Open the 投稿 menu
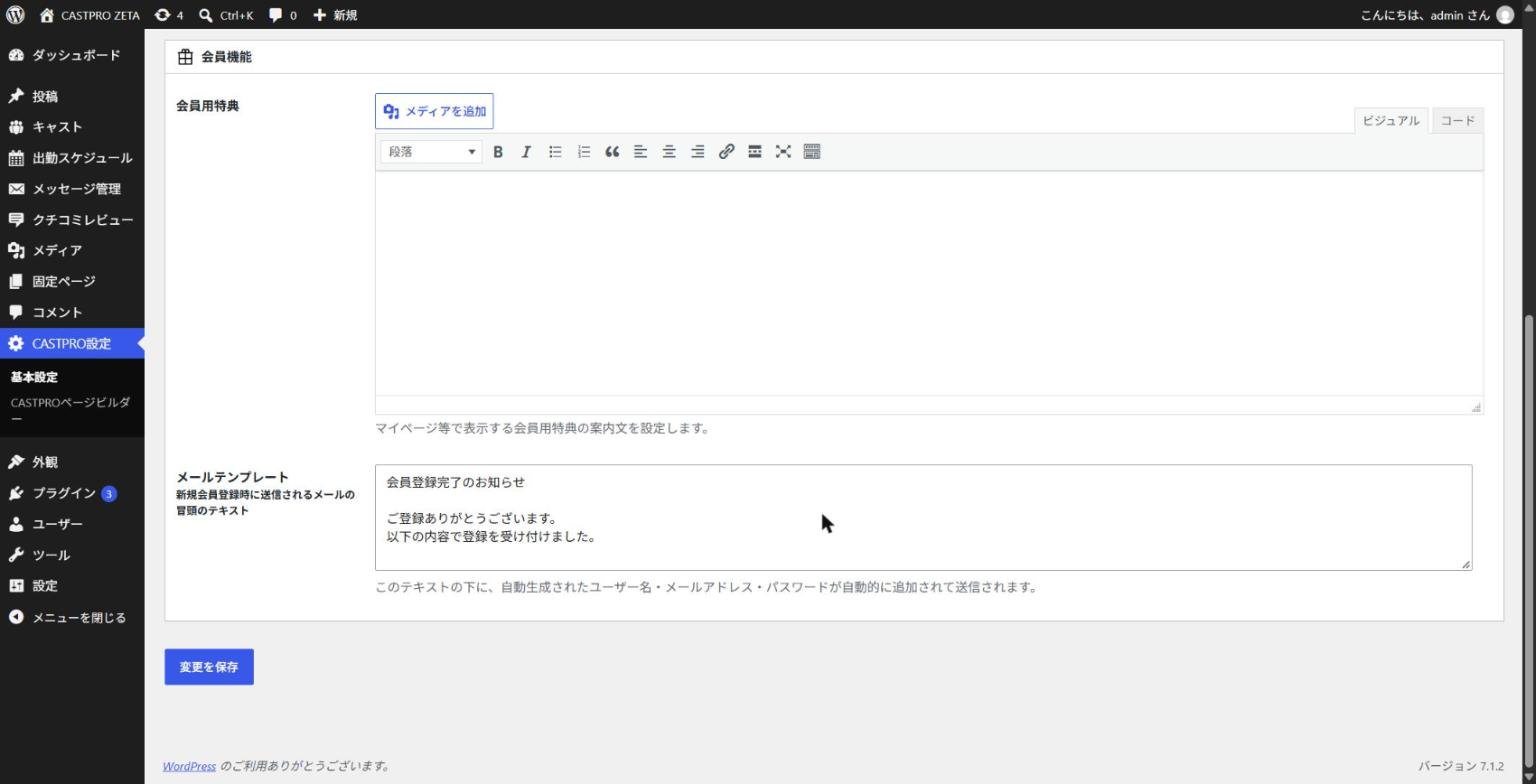1536x784 pixels. [x=72, y=96]
